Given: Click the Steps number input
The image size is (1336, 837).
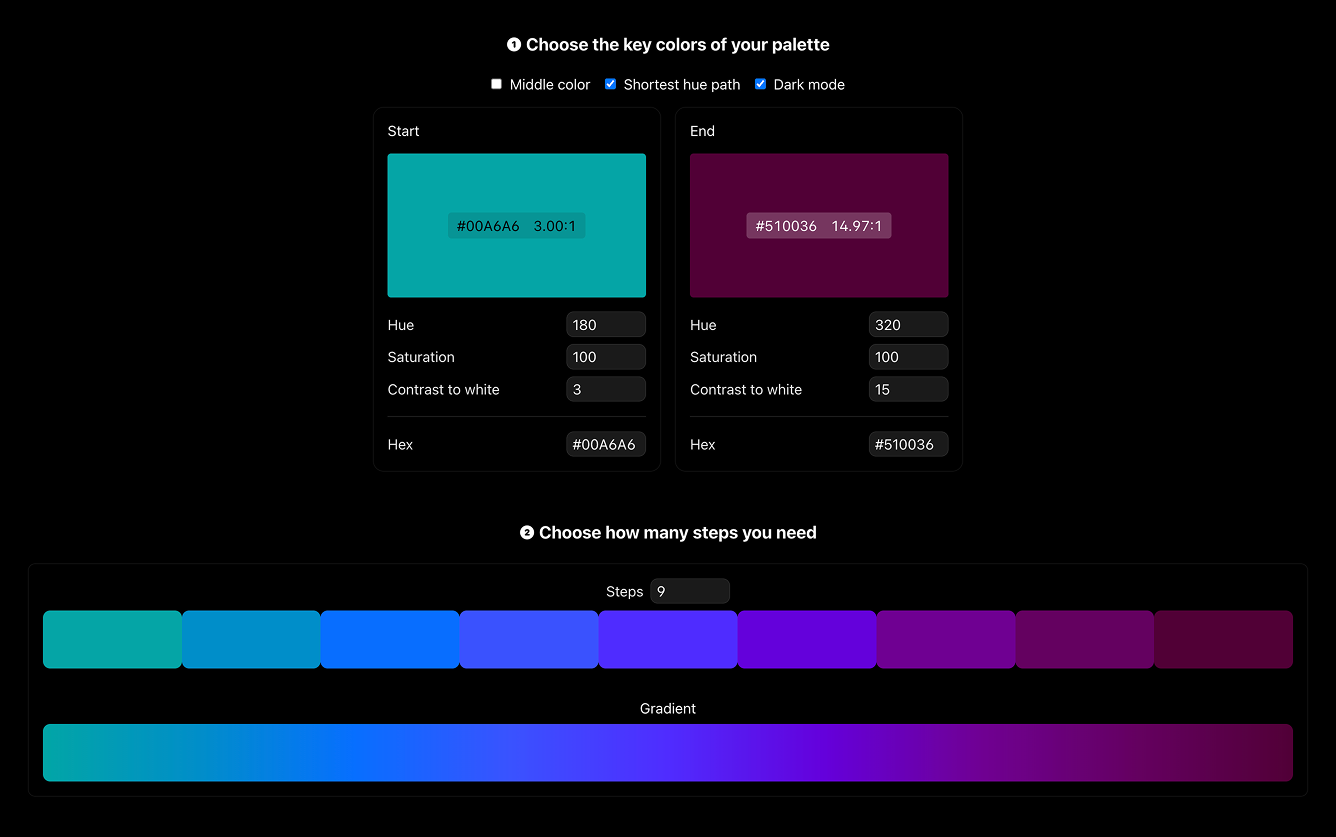Looking at the screenshot, I should [x=689, y=591].
